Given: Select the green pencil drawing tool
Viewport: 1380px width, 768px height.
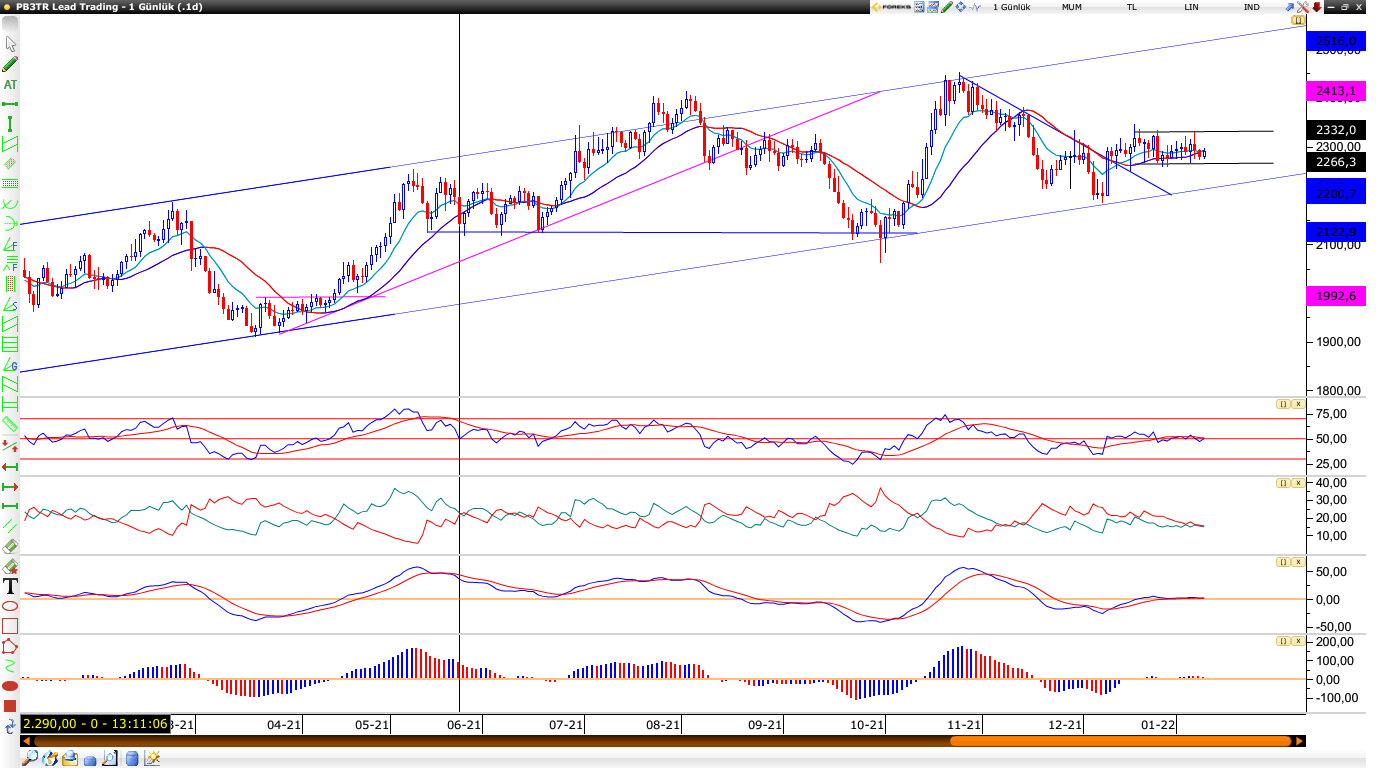Looking at the screenshot, I should coord(11,64).
